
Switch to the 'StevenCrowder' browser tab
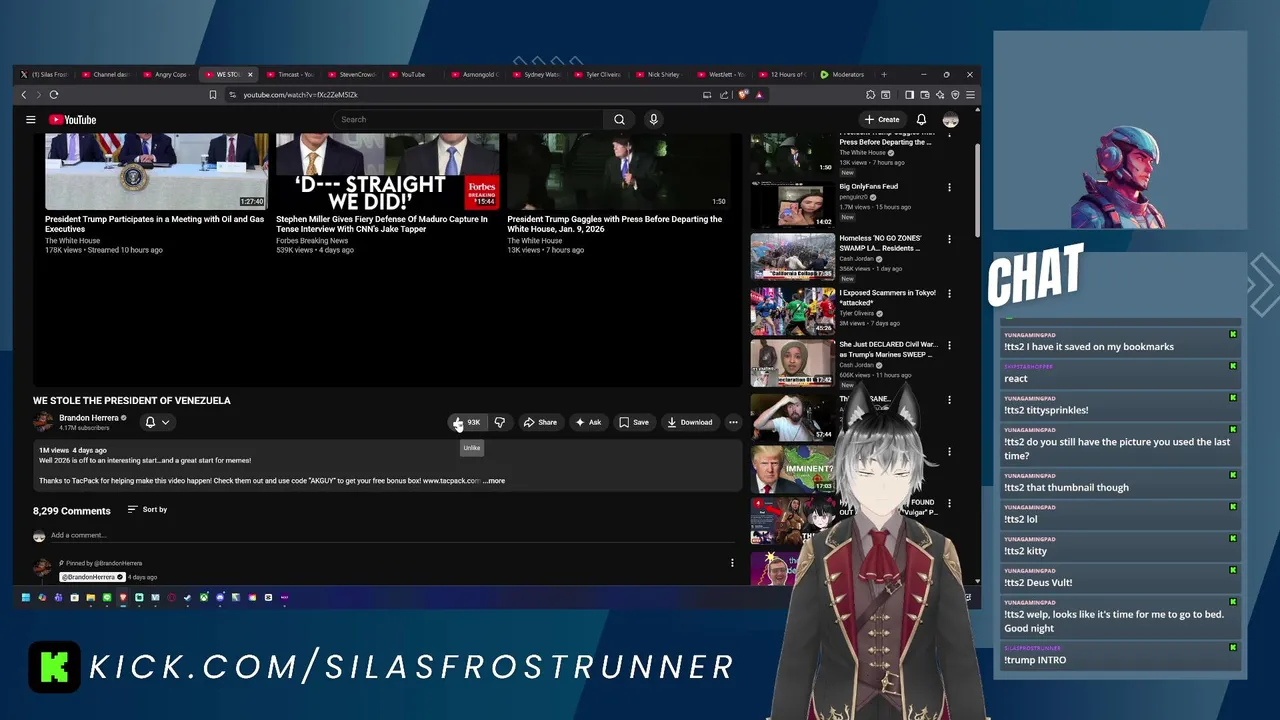tap(350, 74)
